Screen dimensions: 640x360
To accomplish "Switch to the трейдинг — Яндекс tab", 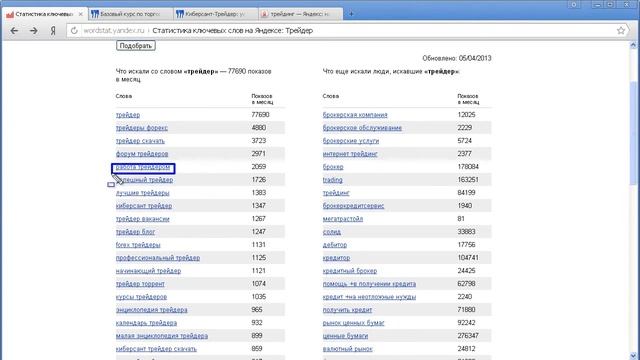I will (300, 14).
